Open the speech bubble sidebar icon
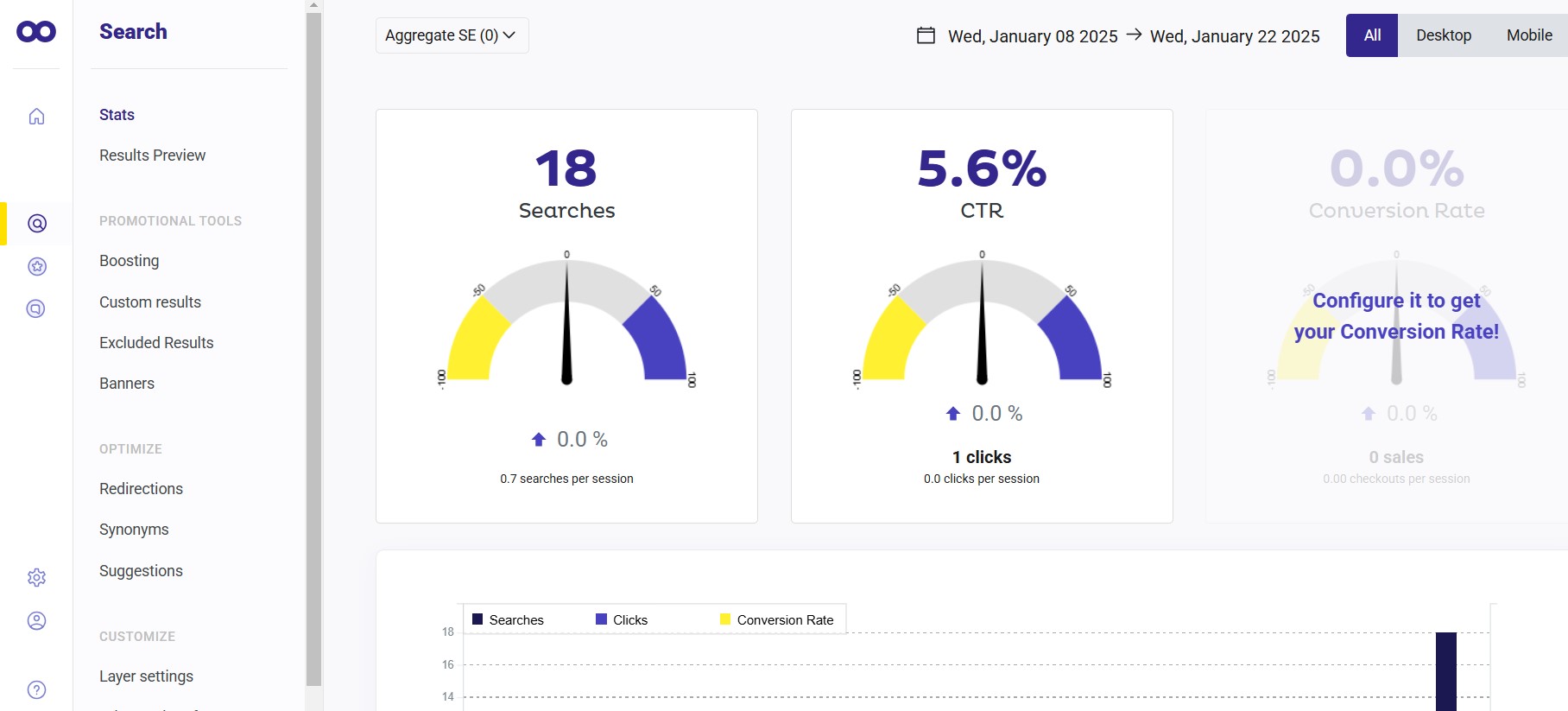 coord(36,308)
